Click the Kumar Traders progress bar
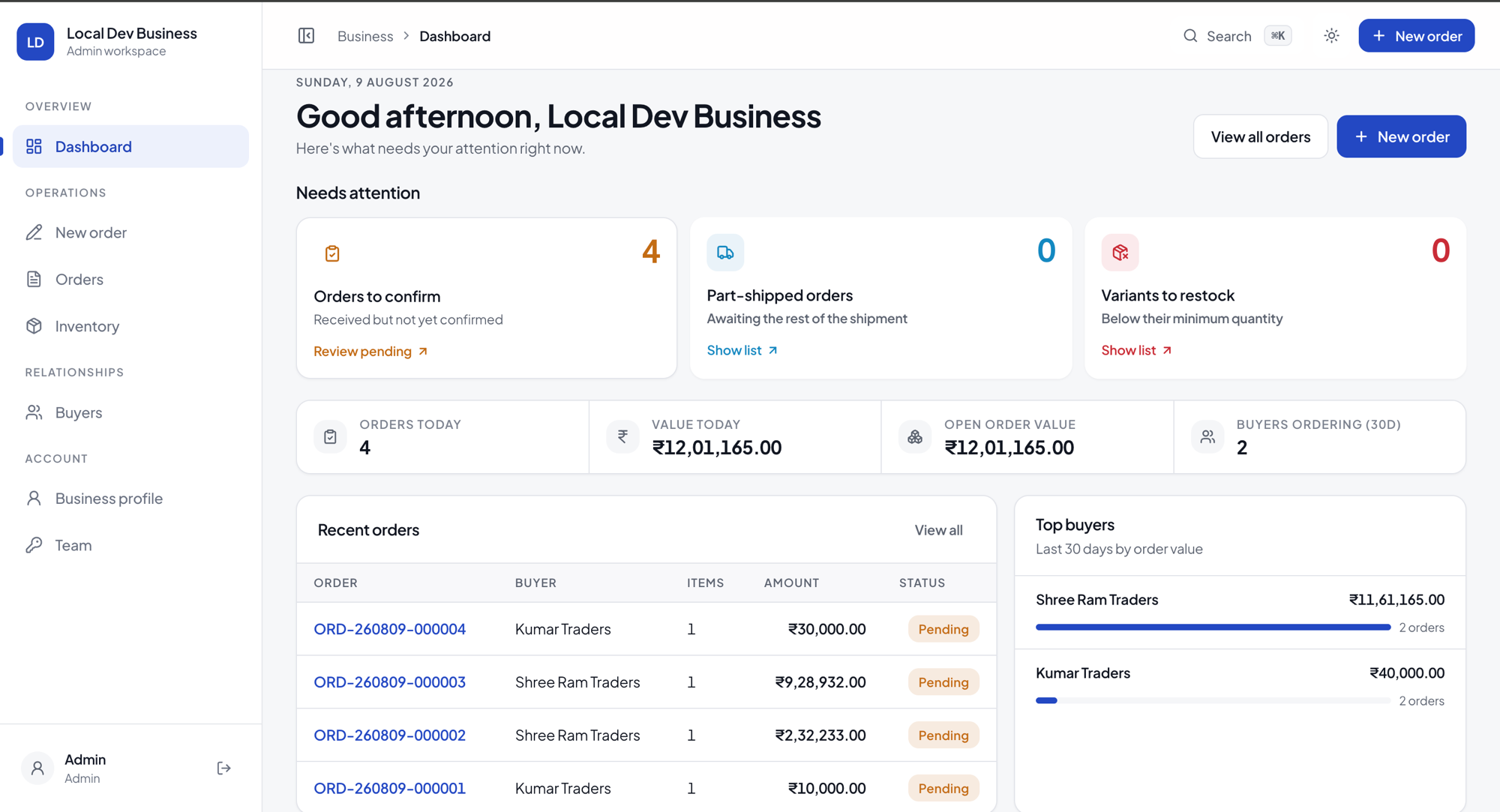This screenshot has height=812, width=1500. click(x=1213, y=701)
